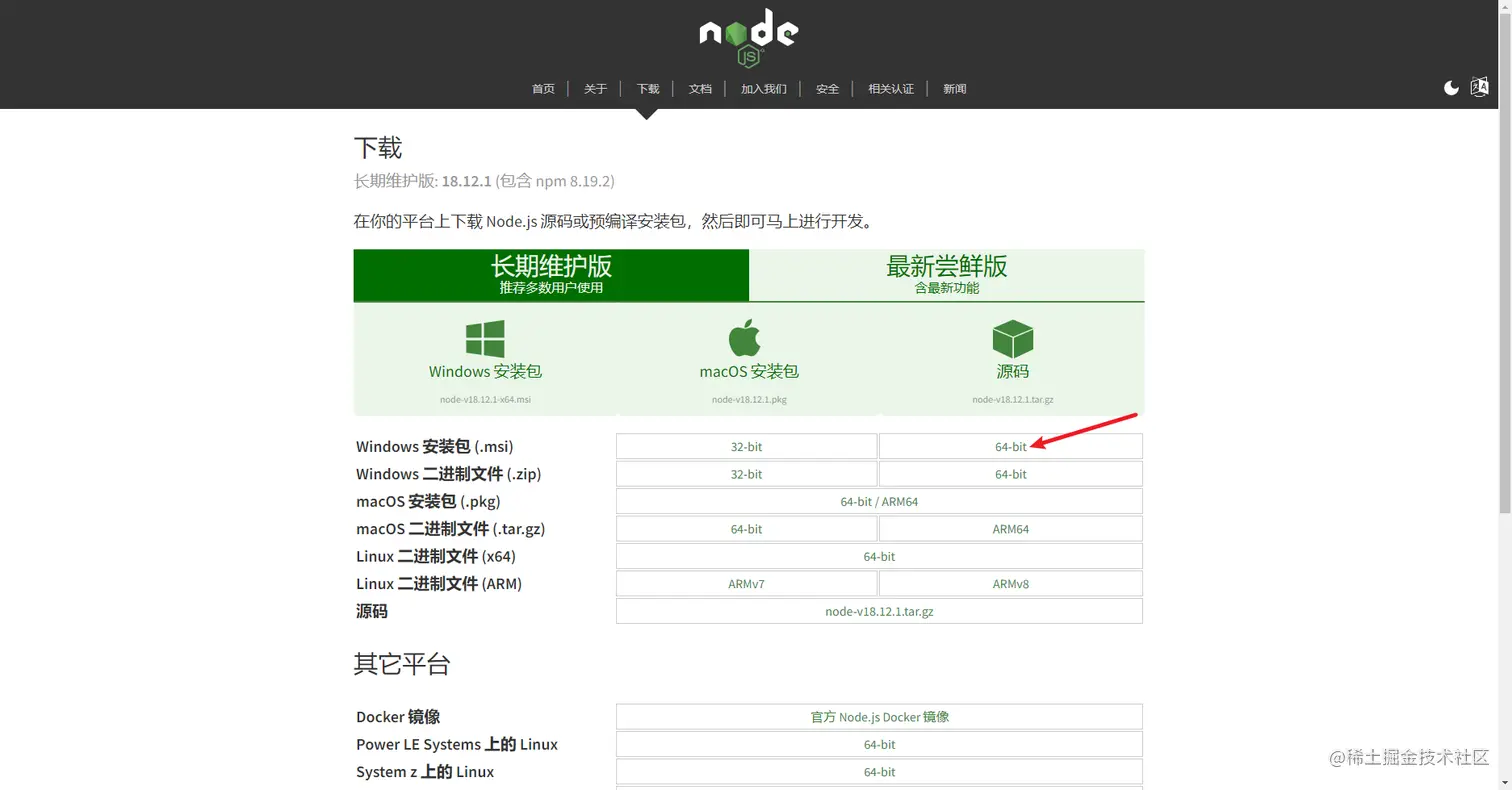Click node-v18.12.1.pkg filename text
This screenshot has height=790, width=1512.
749,399
